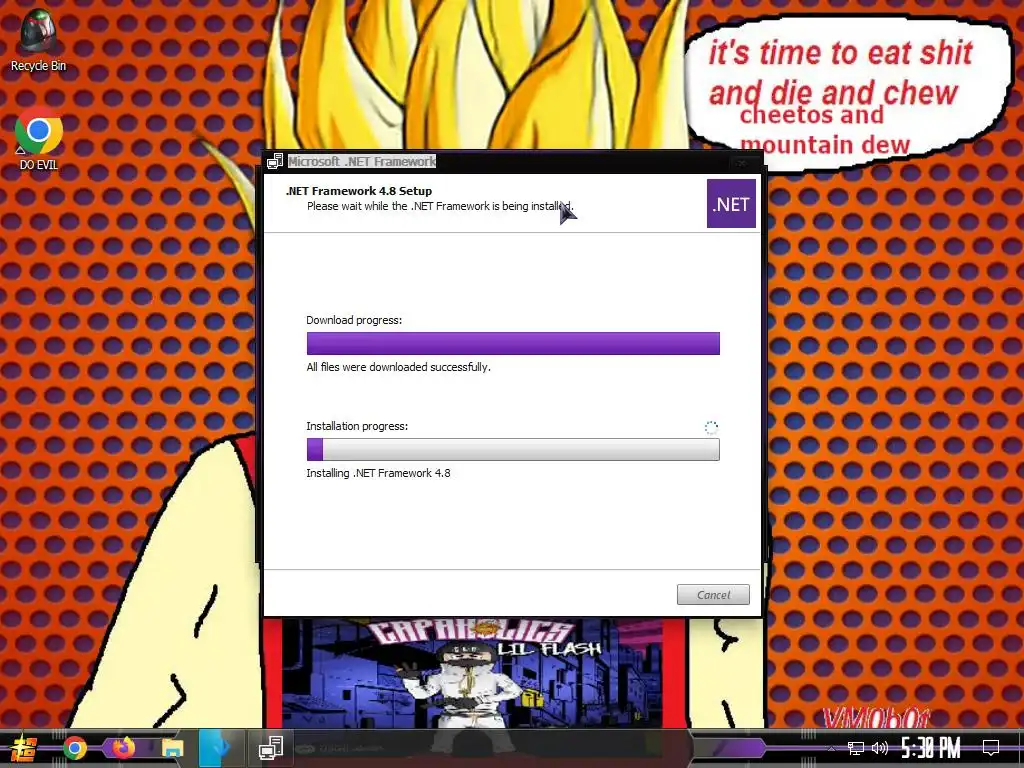Image resolution: width=1024 pixels, height=768 pixels.
Task: Open the 5:30 PM taskbar clock
Action: click(931, 748)
